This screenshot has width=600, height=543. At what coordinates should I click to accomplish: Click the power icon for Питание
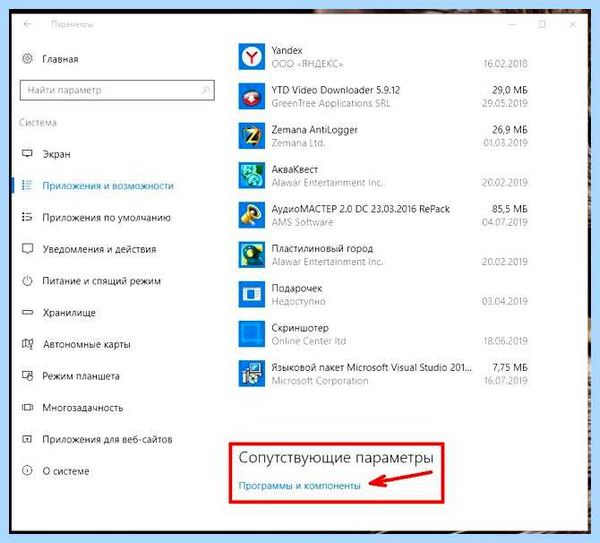[27, 280]
